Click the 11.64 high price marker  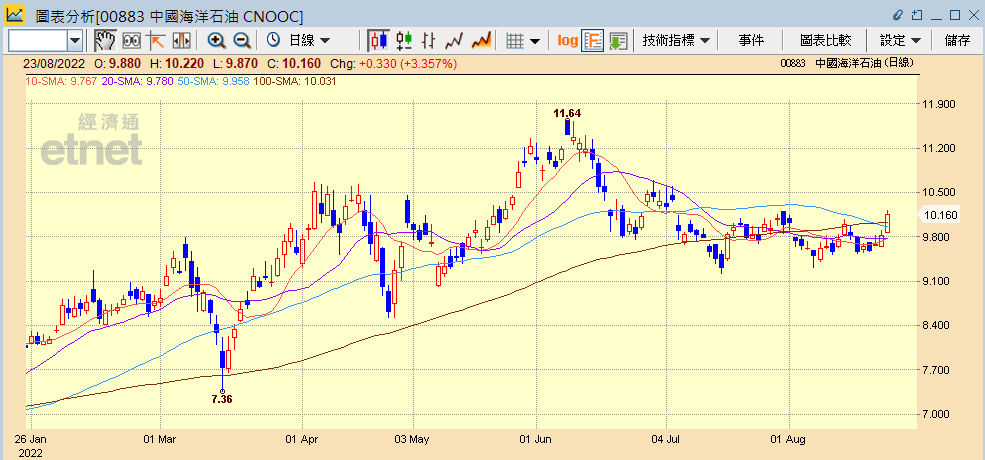(x=567, y=113)
